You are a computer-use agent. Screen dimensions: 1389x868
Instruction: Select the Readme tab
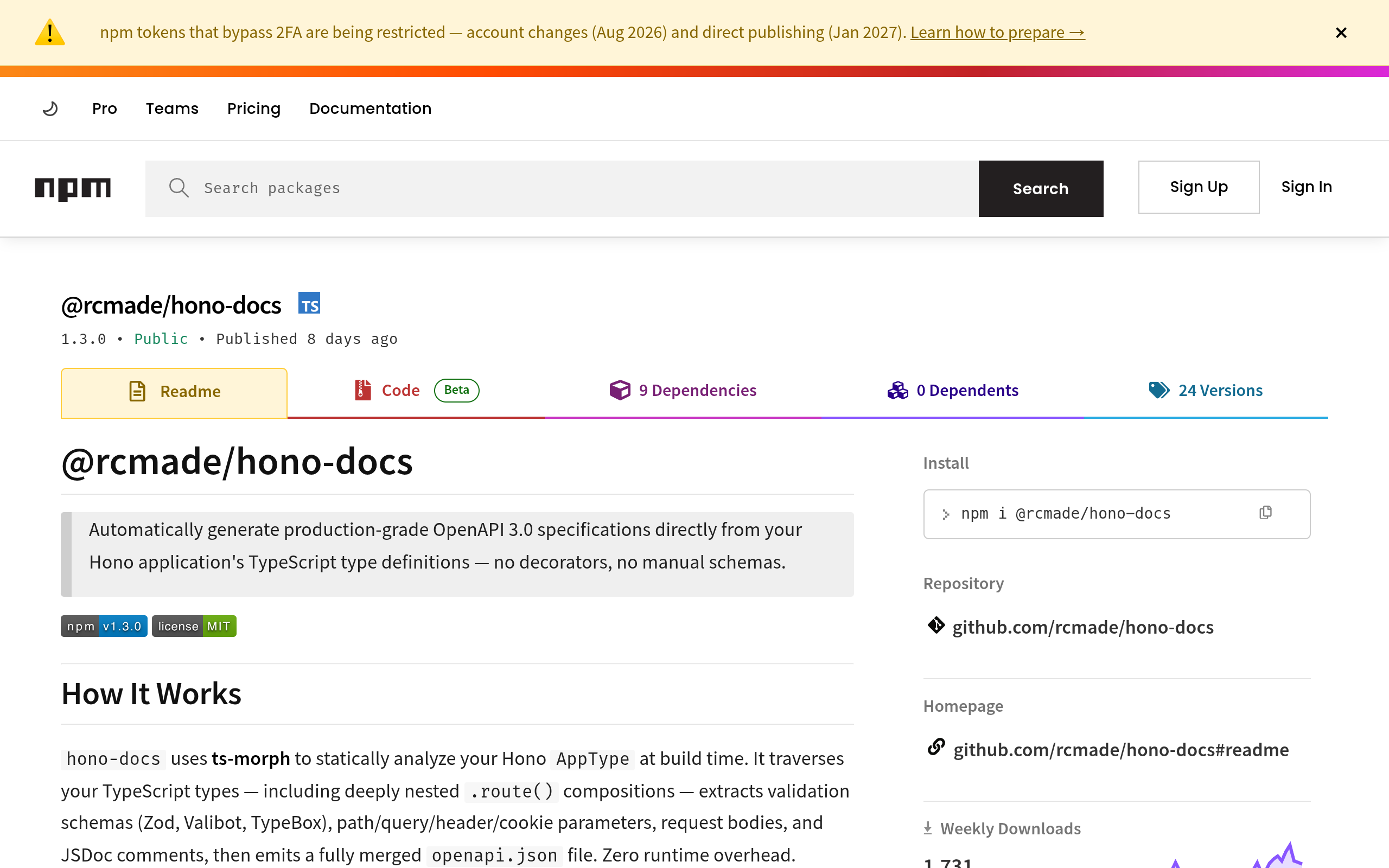174,393
